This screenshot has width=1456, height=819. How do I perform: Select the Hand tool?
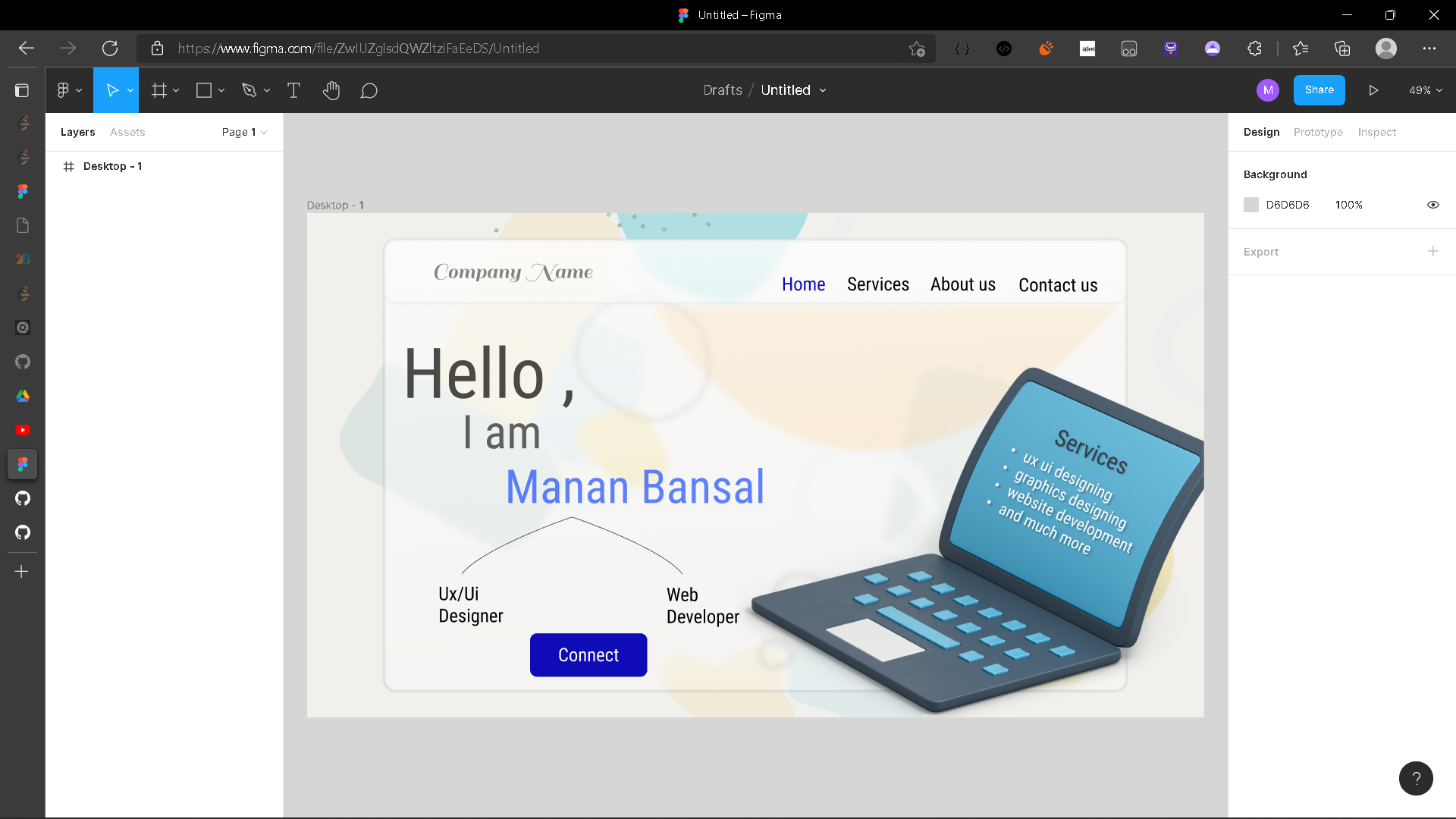pyautogui.click(x=331, y=90)
